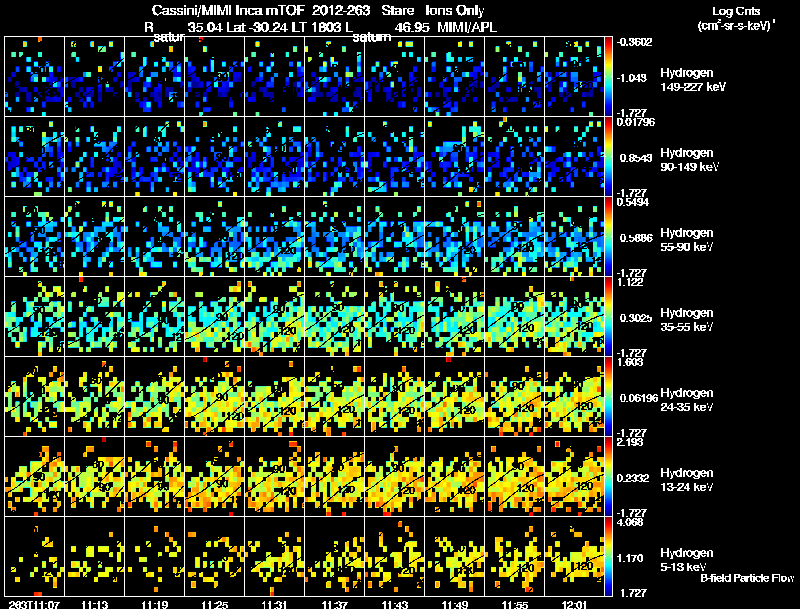
Task: Open the 11:31 panel in the 55-90 keV row
Action: pos(274,237)
